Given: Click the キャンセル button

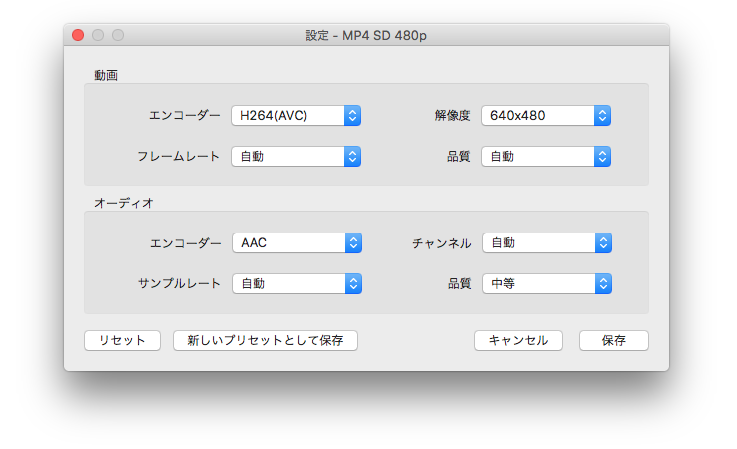Looking at the screenshot, I should coord(518,340).
